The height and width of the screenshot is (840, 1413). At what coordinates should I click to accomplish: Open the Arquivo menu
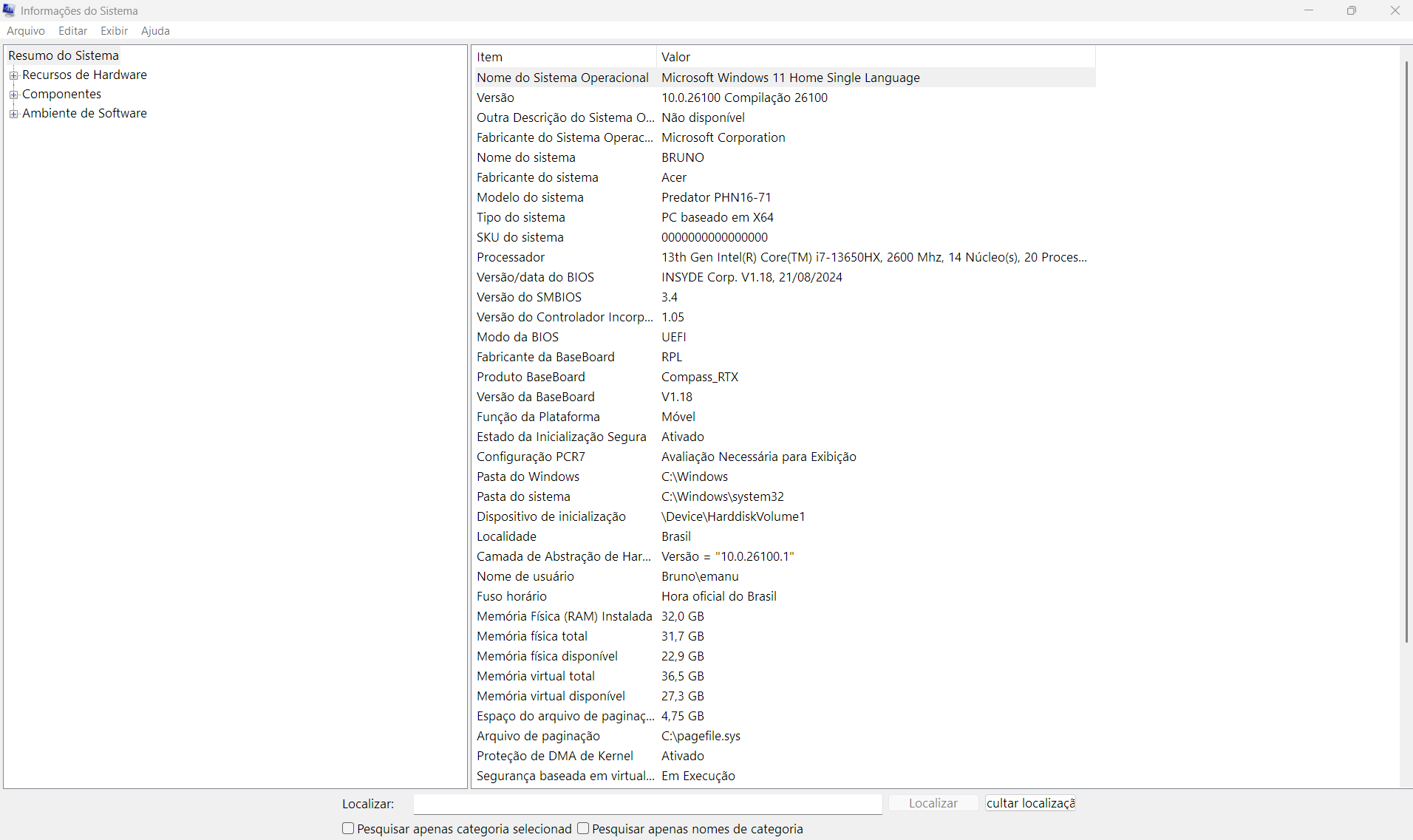[26, 31]
